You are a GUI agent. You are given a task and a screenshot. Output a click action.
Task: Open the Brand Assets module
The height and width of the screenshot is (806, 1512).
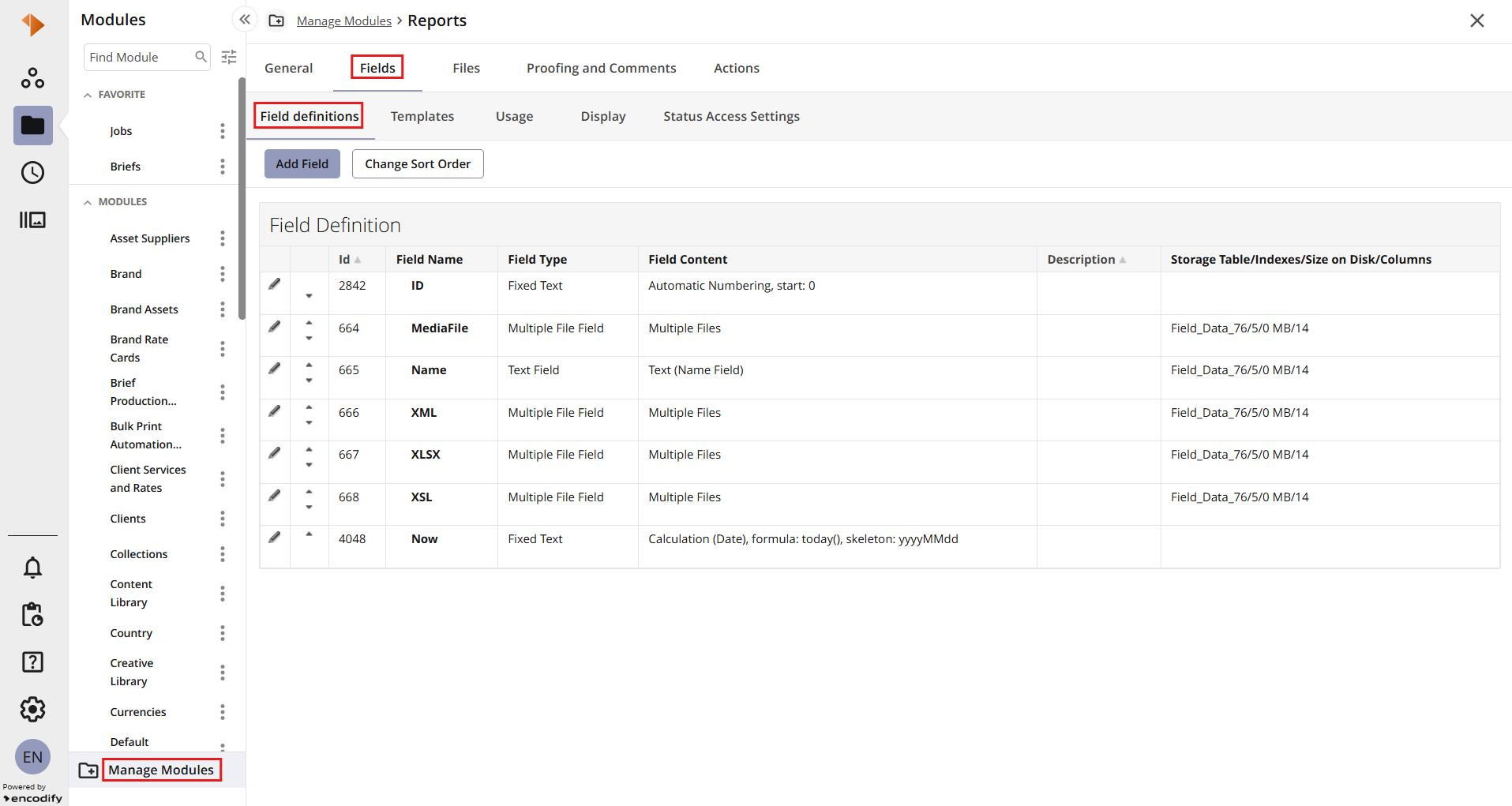pyautogui.click(x=144, y=309)
